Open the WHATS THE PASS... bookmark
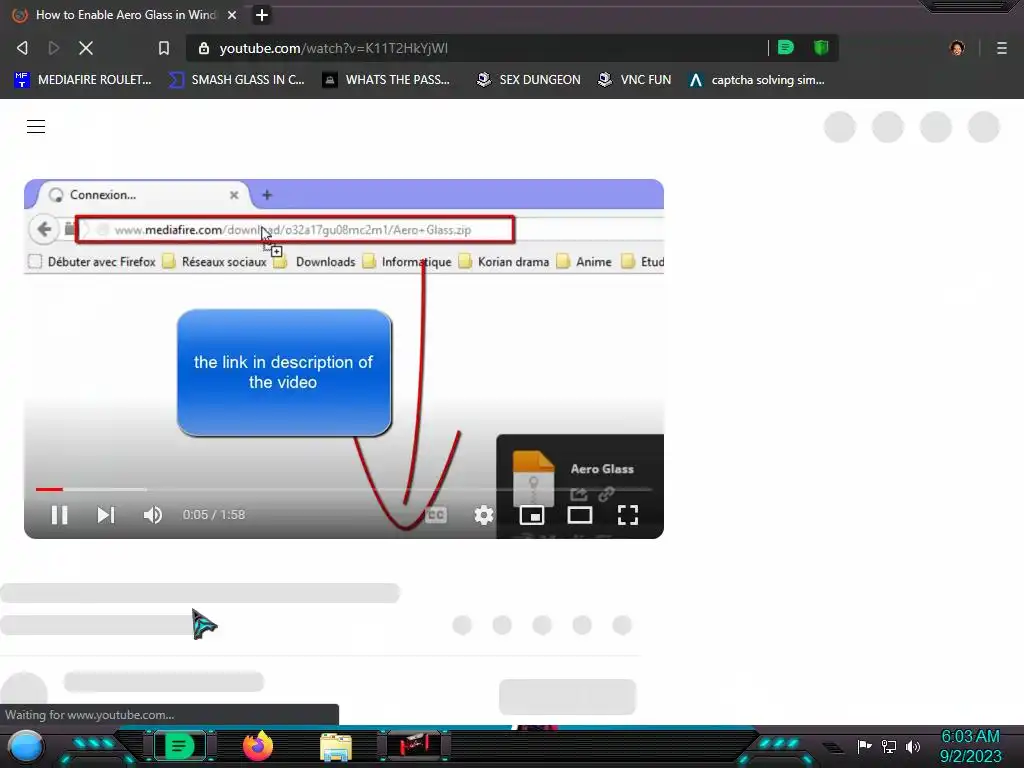 [x=387, y=80]
